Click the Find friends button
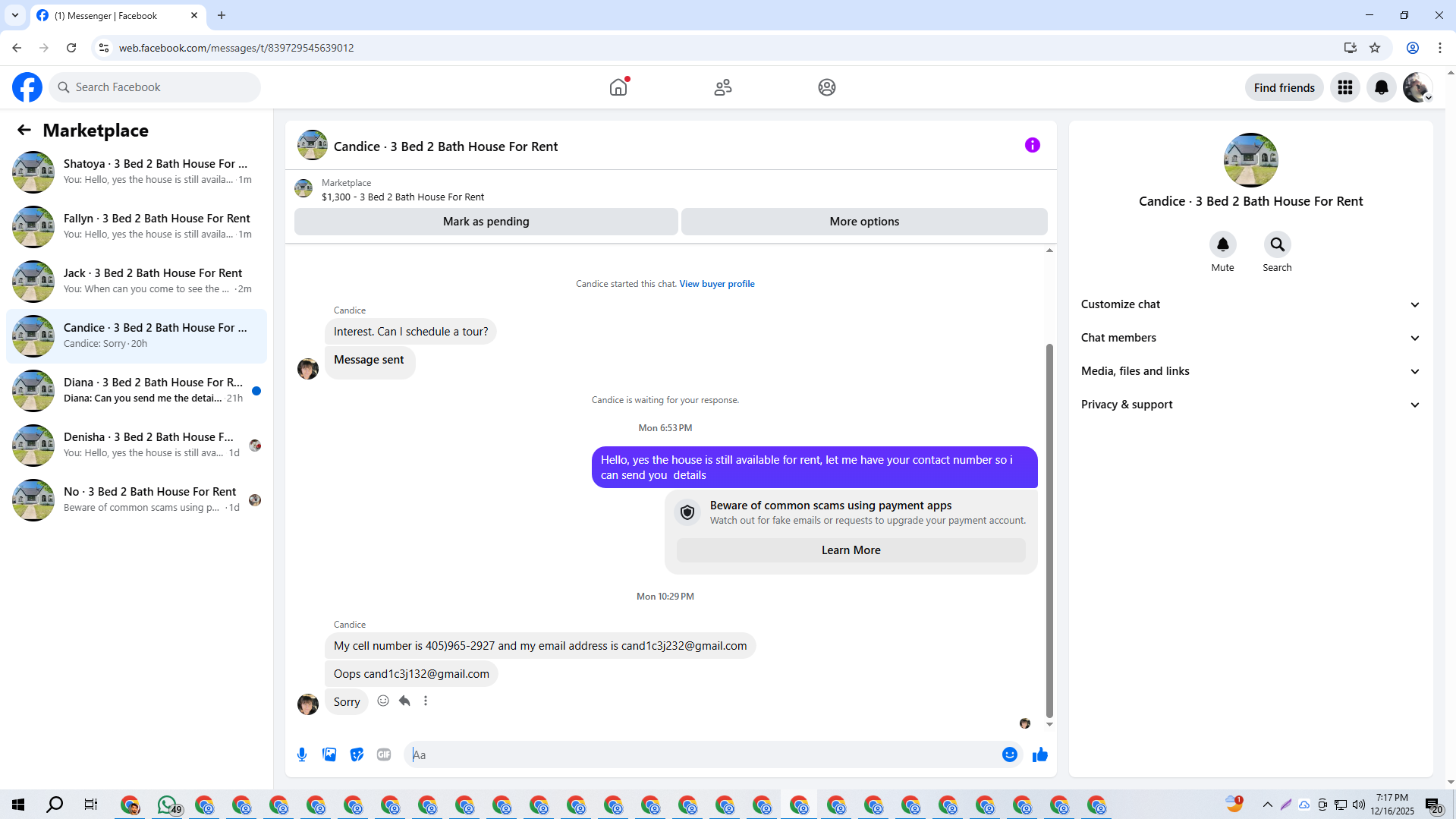 1285,87
